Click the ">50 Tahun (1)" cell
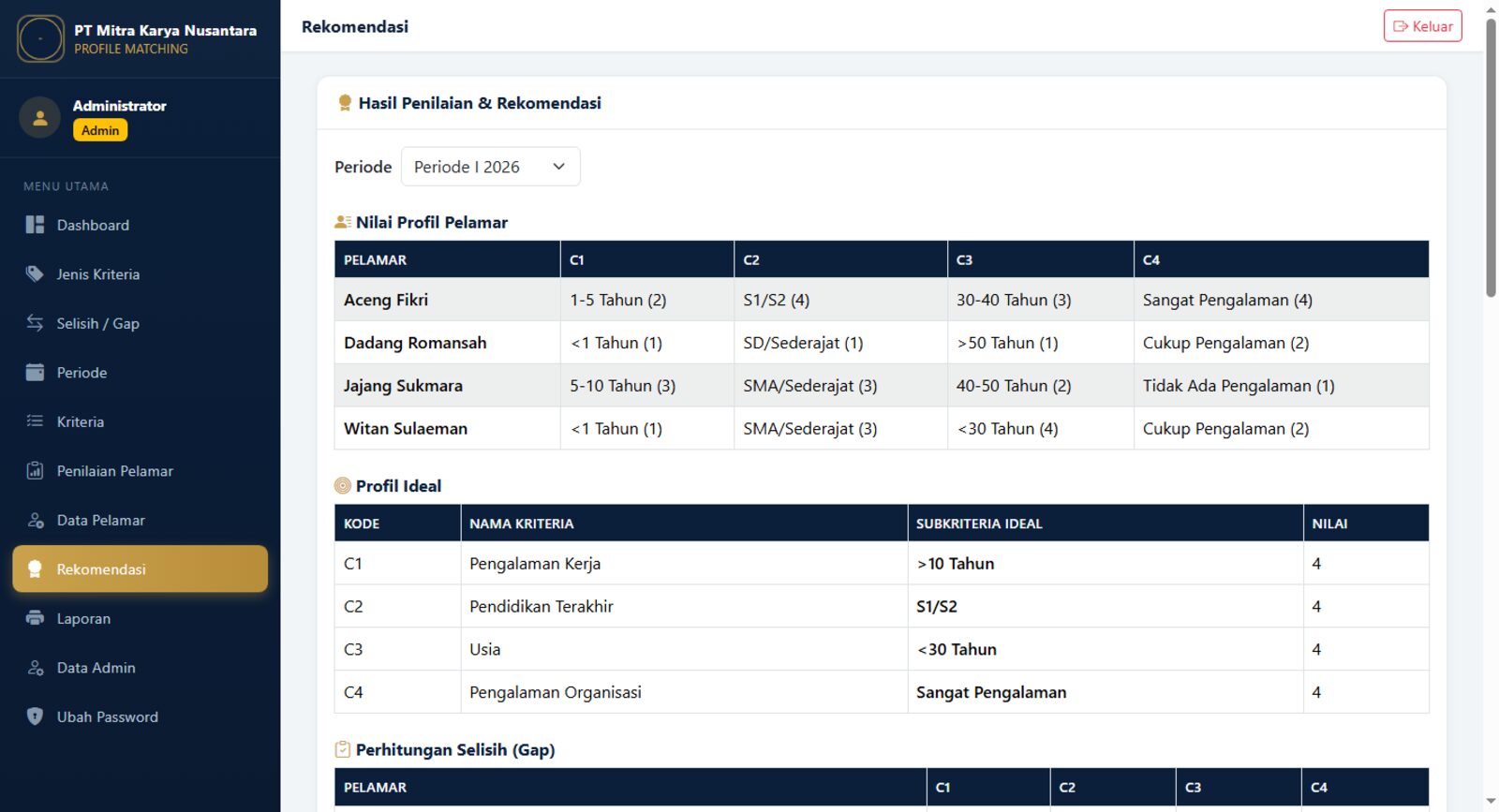This screenshot has width=1499, height=812. 1041,343
